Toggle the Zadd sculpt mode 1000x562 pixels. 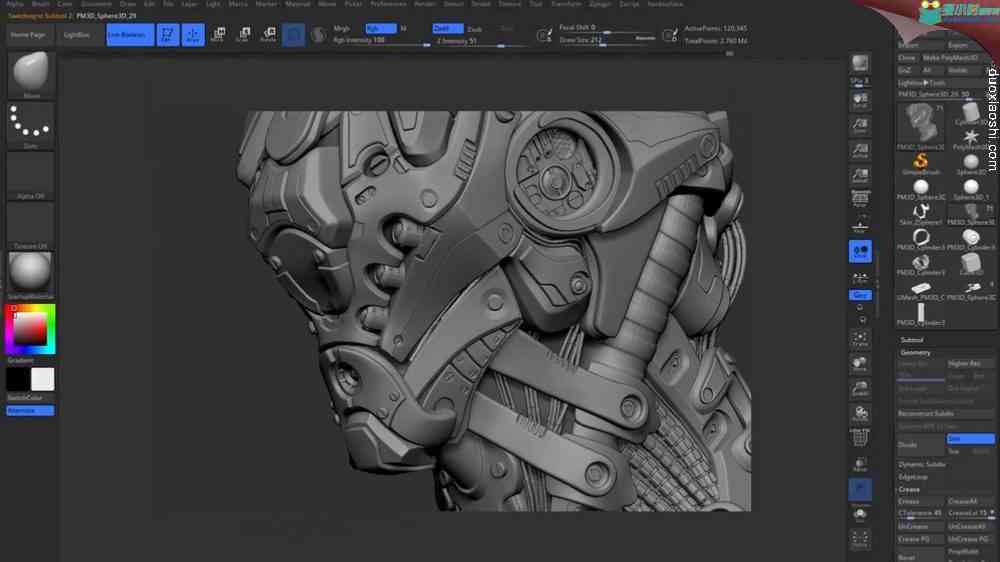tap(448, 29)
